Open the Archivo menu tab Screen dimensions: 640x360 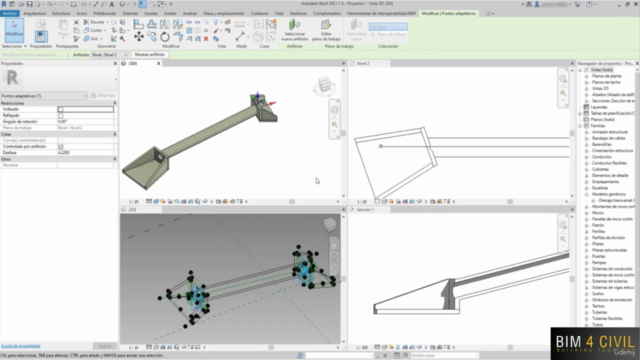point(9,13)
